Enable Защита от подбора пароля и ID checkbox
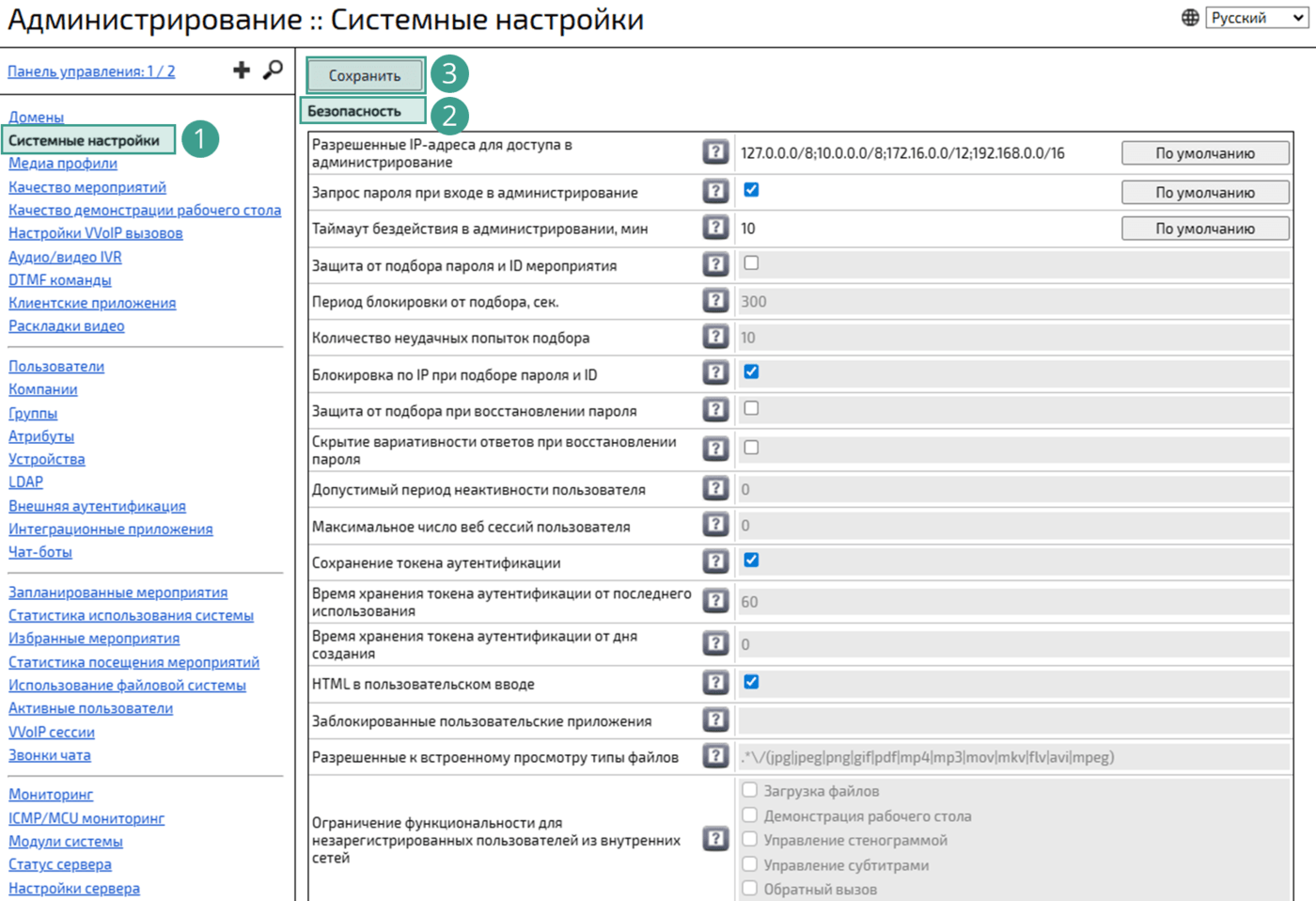1316x901 pixels. pyautogui.click(x=751, y=263)
